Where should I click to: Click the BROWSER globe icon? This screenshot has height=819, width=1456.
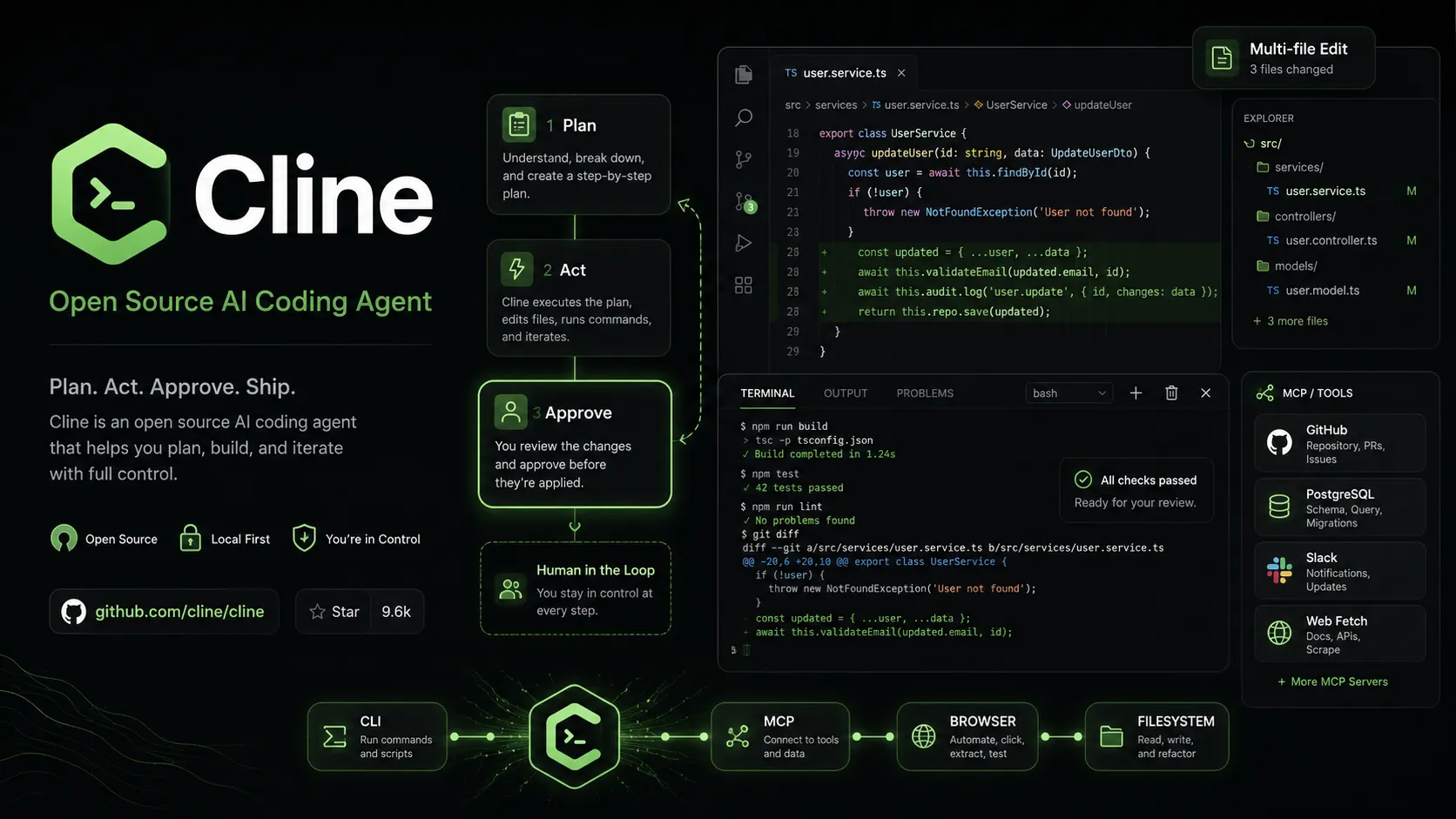coord(924,736)
